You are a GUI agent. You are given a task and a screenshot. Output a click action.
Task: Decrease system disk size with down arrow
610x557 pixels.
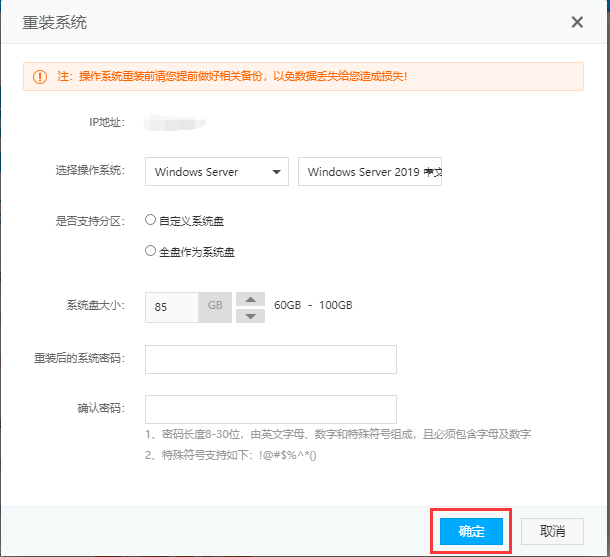pyautogui.click(x=250, y=316)
